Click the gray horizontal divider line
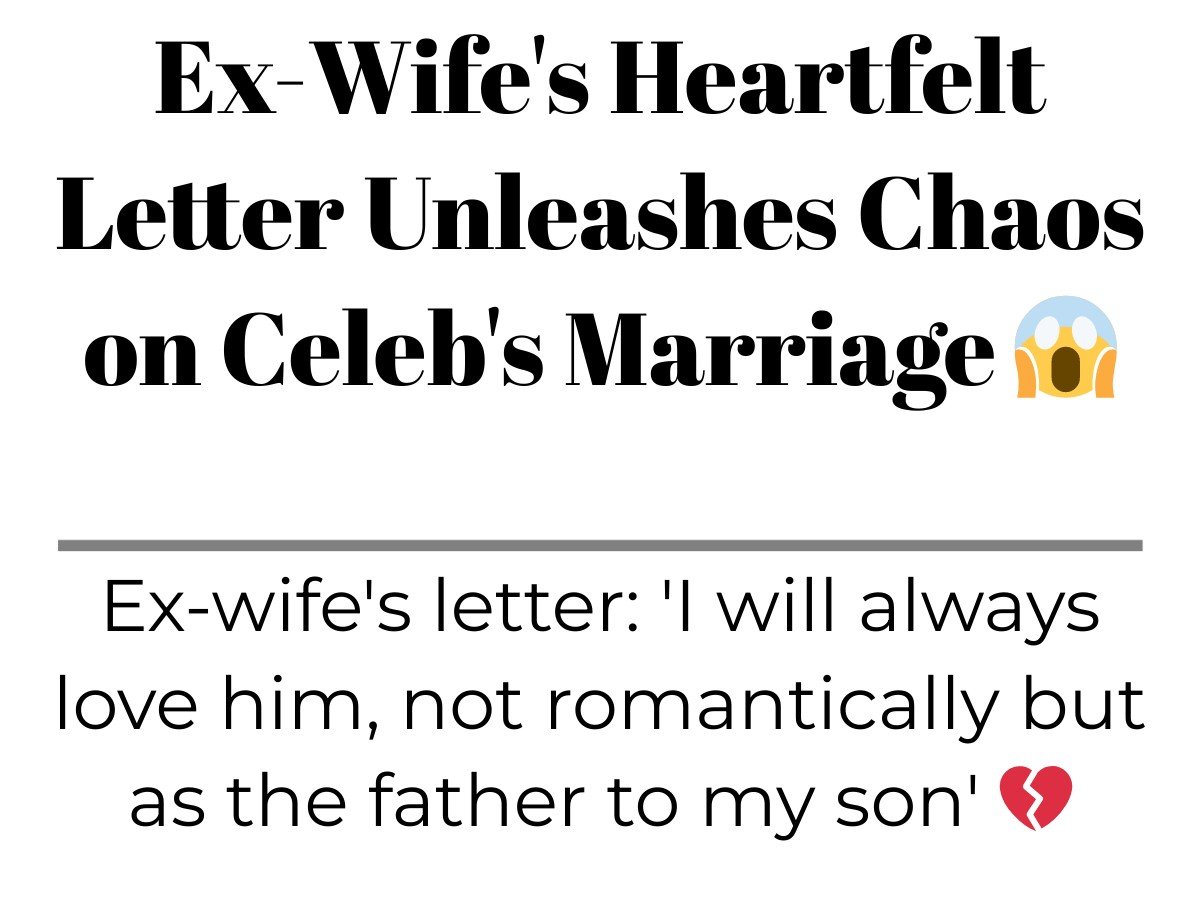 click(x=600, y=545)
